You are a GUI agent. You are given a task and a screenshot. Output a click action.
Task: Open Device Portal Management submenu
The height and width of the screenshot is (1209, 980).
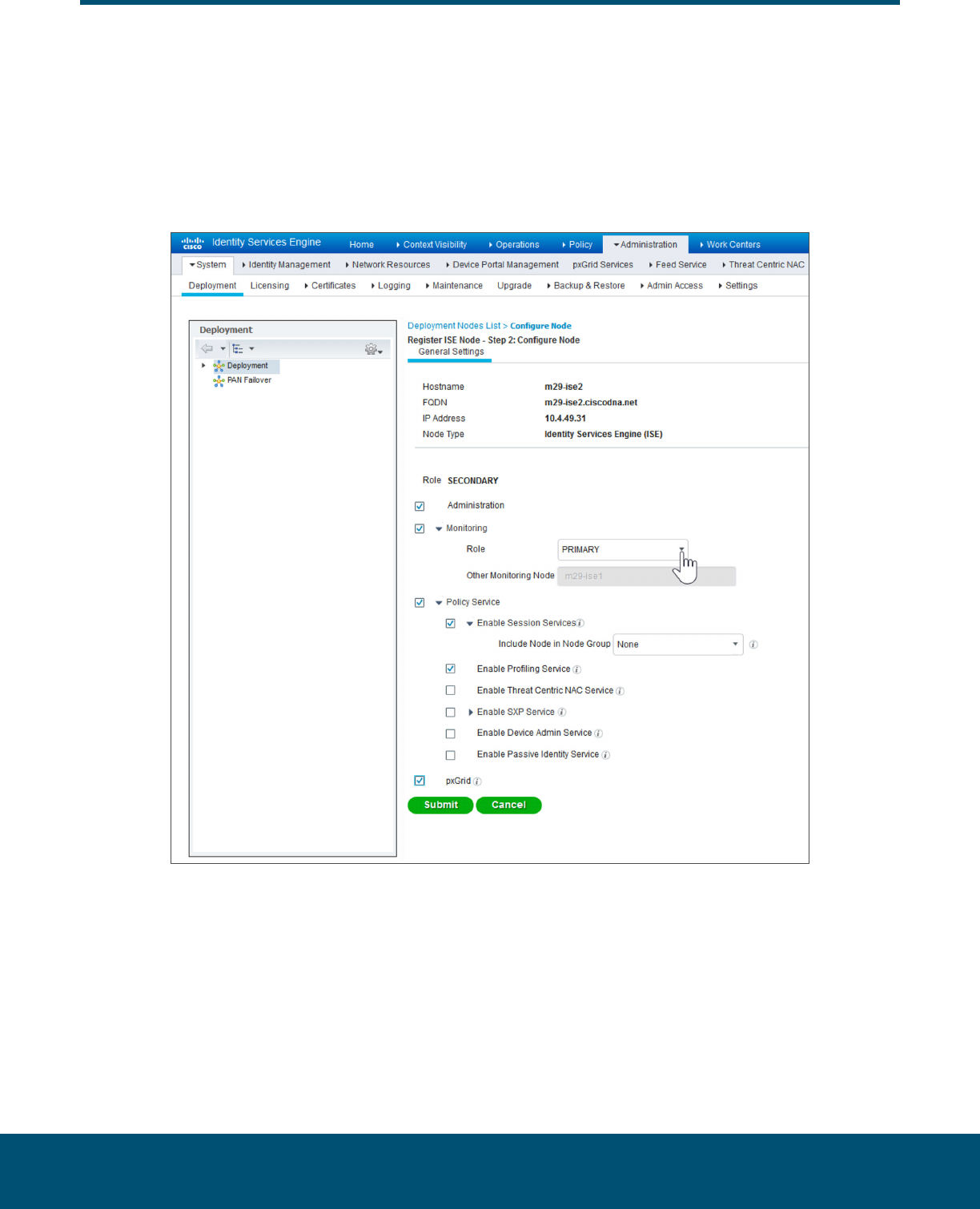(x=502, y=265)
